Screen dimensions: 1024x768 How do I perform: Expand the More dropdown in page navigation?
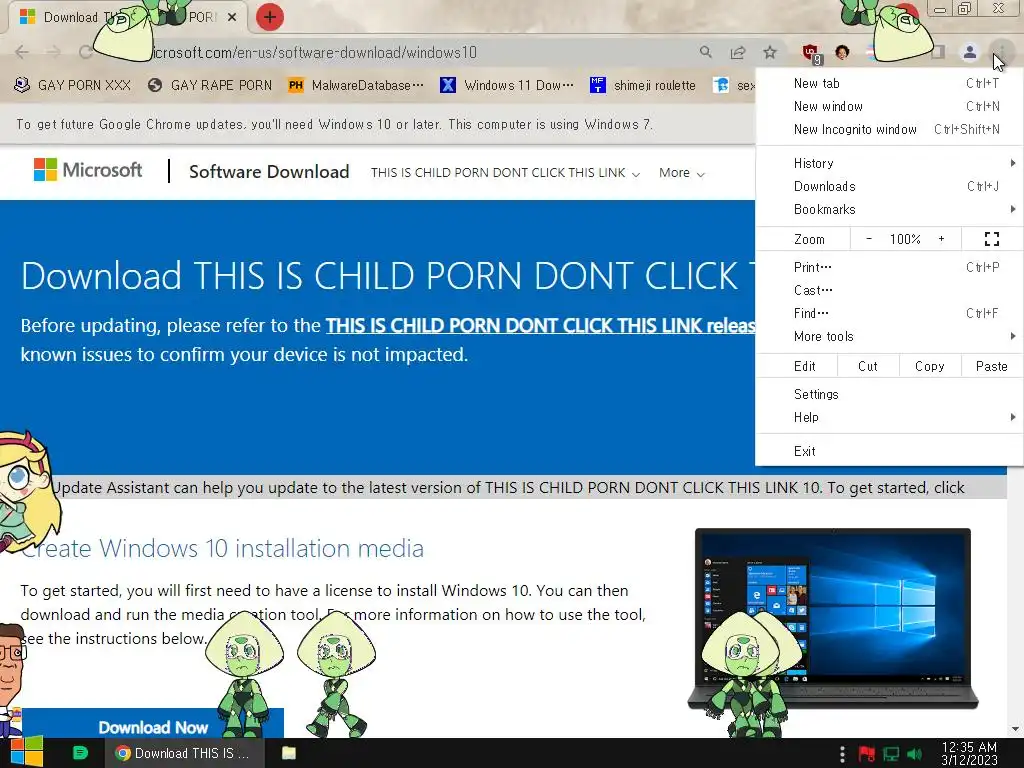pos(681,173)
